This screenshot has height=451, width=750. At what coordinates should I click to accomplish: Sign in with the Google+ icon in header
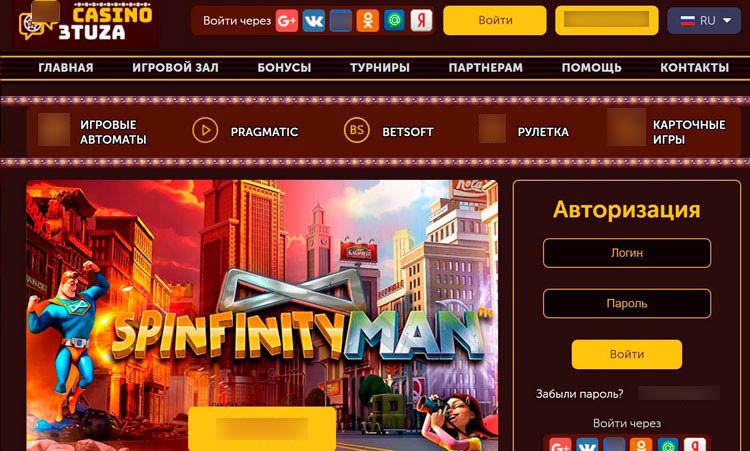coord(287,21)
